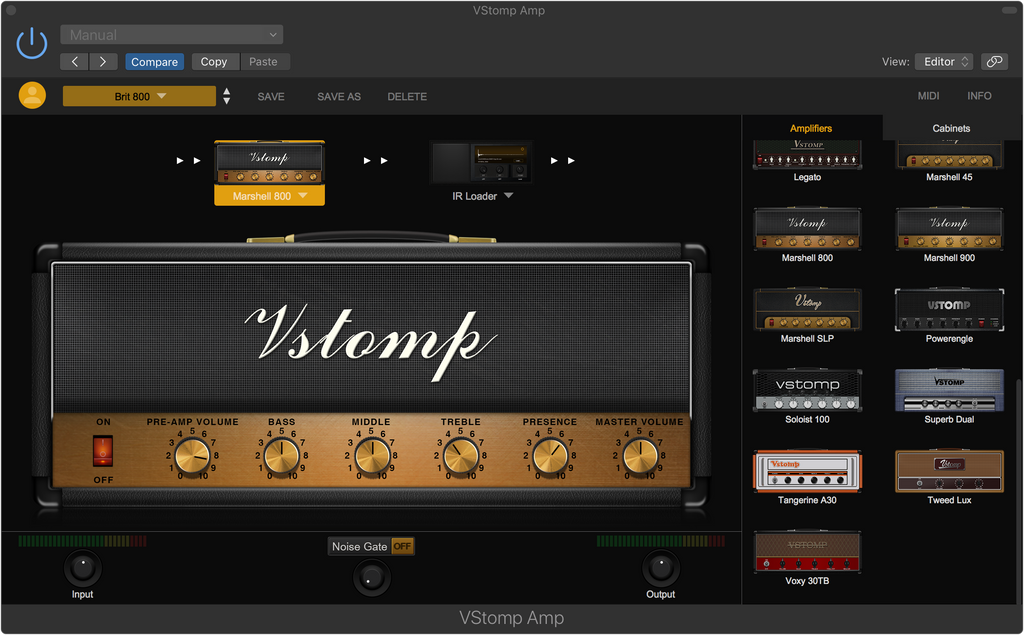This screenshot has height=635, width=1024.
Task: Click the link chain icon
Action: tap(994, 62)
